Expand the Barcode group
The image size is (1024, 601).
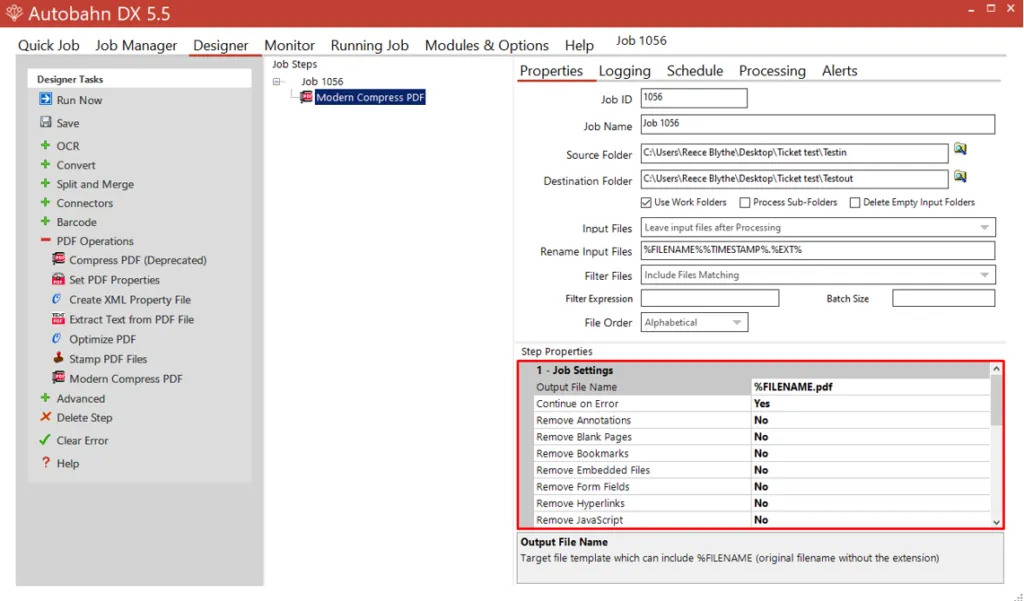(x=45, y=221)
